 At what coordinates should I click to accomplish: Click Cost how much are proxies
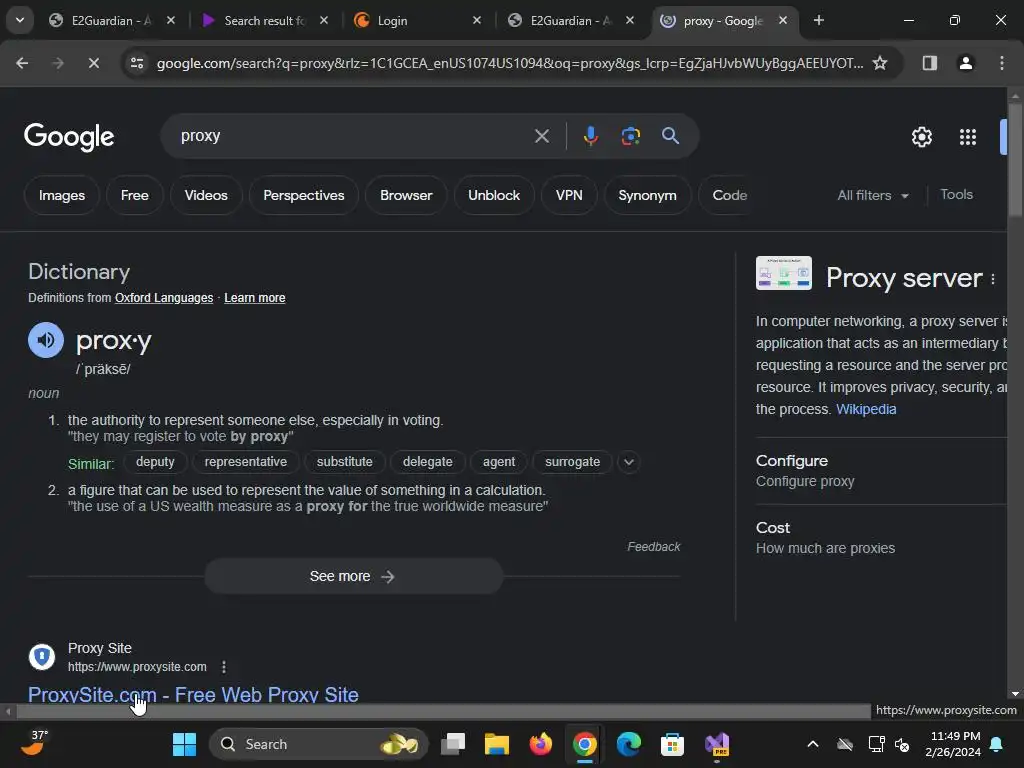881,538
